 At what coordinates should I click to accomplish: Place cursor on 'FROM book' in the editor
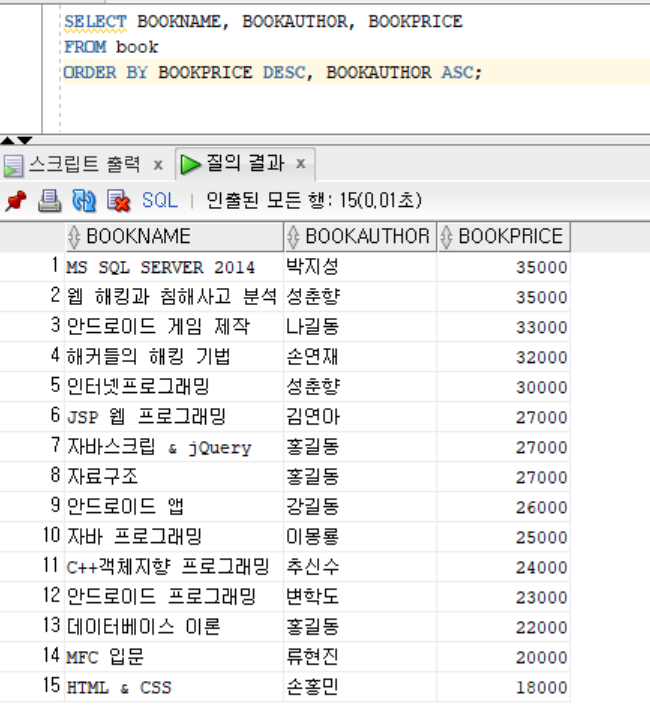coord(111,47)
